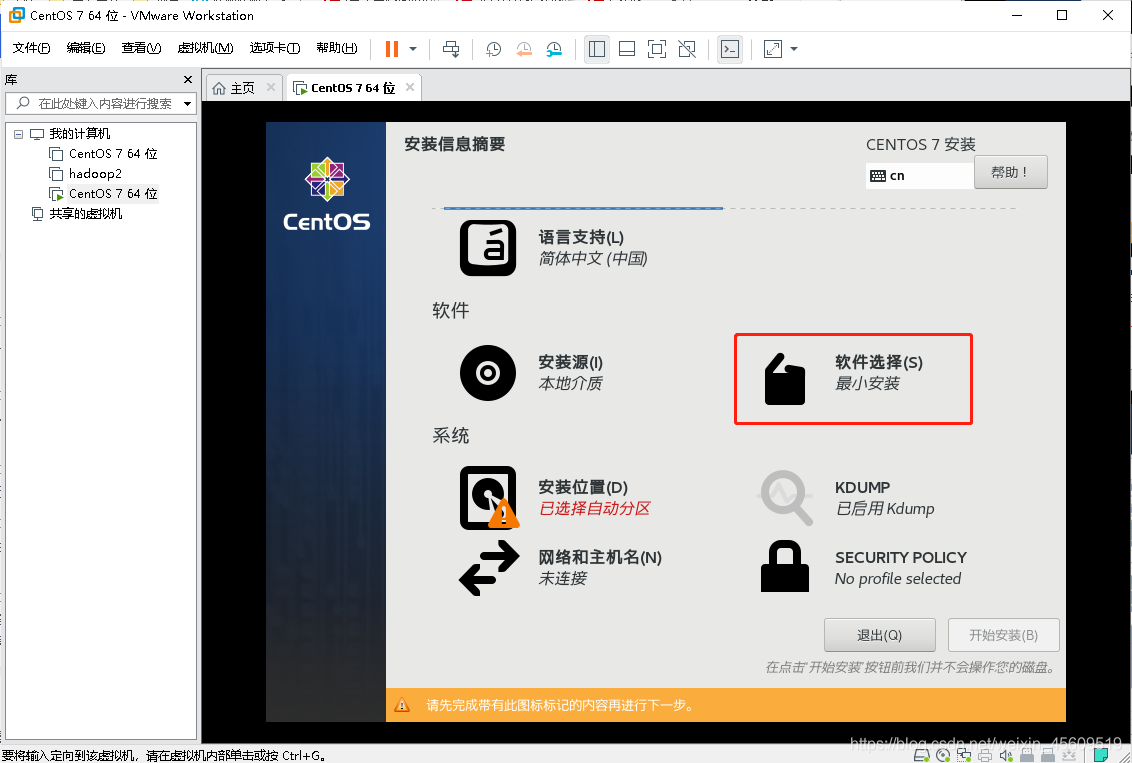Open the power options dropdown beside the pause button
The height and width of the screenshot is (763, 1132).
tap(413, 48)
